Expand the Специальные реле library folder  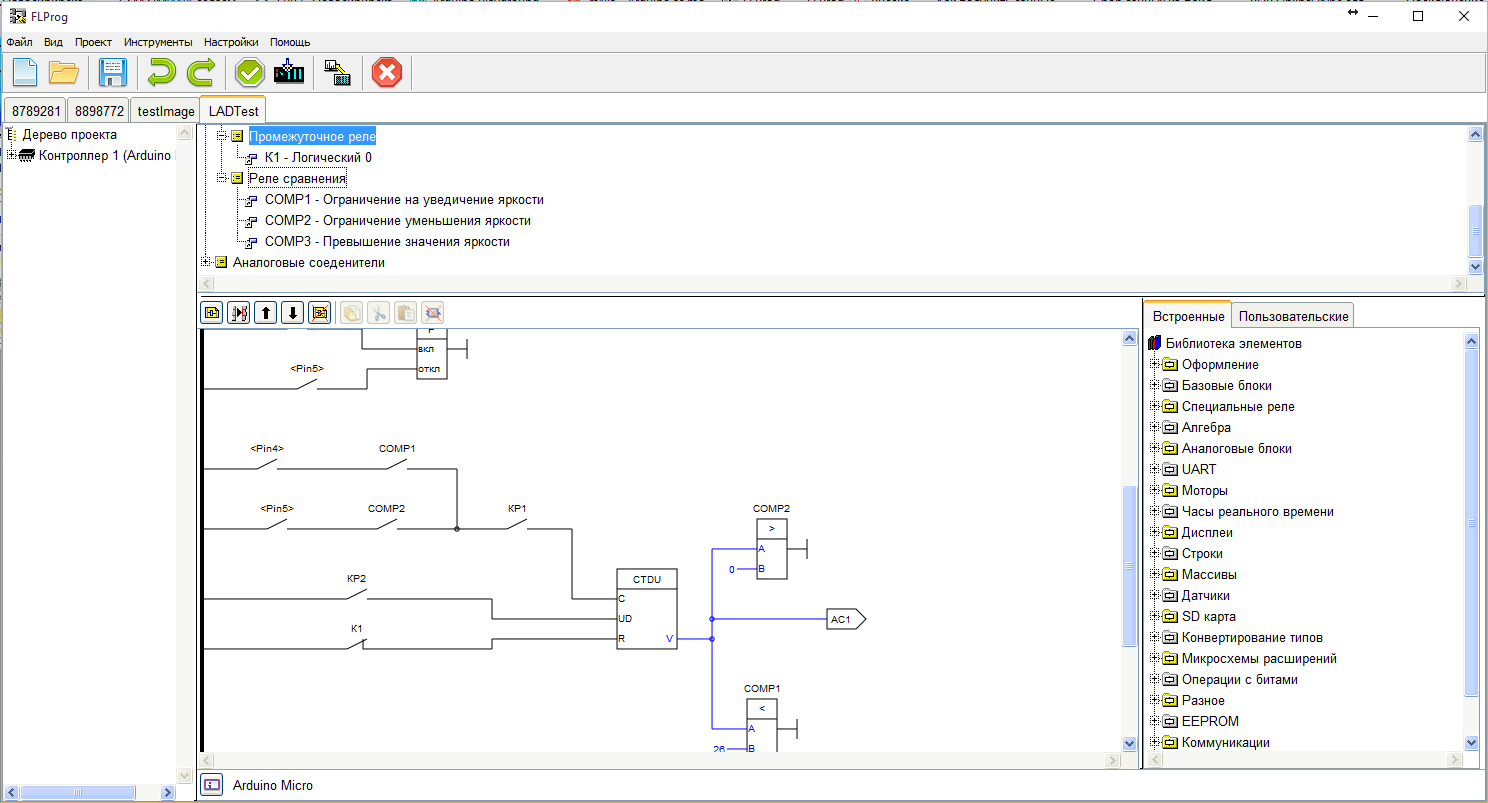pyautogui.click(x=1155, y=407)
